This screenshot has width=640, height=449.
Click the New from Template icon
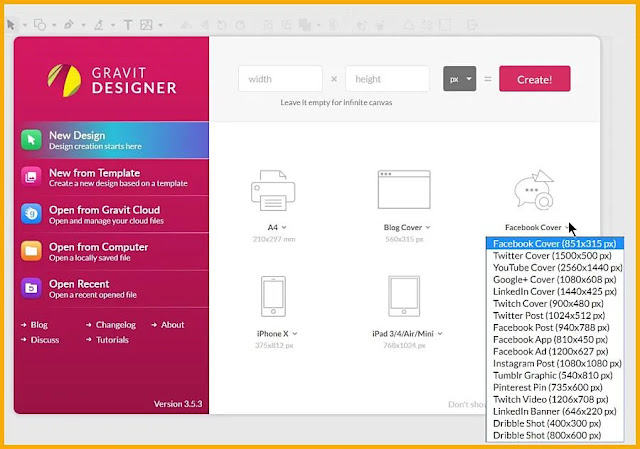pyautogui.click(x=31, y=177)
